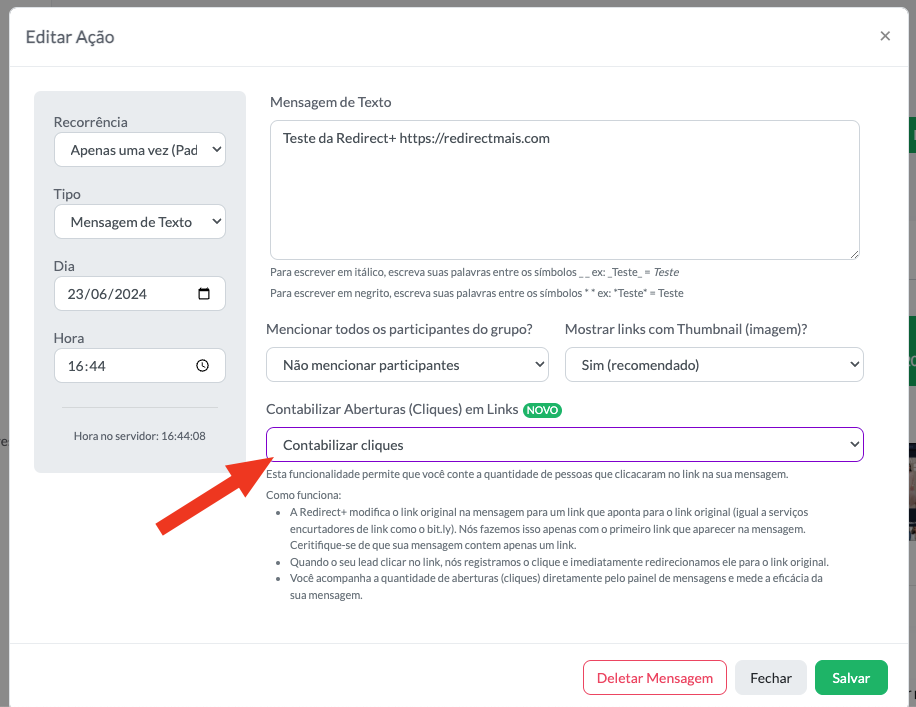Click the chevron arrow of the Tipo select
Screen dimensions: 916x707
click(x=216, y=221)
